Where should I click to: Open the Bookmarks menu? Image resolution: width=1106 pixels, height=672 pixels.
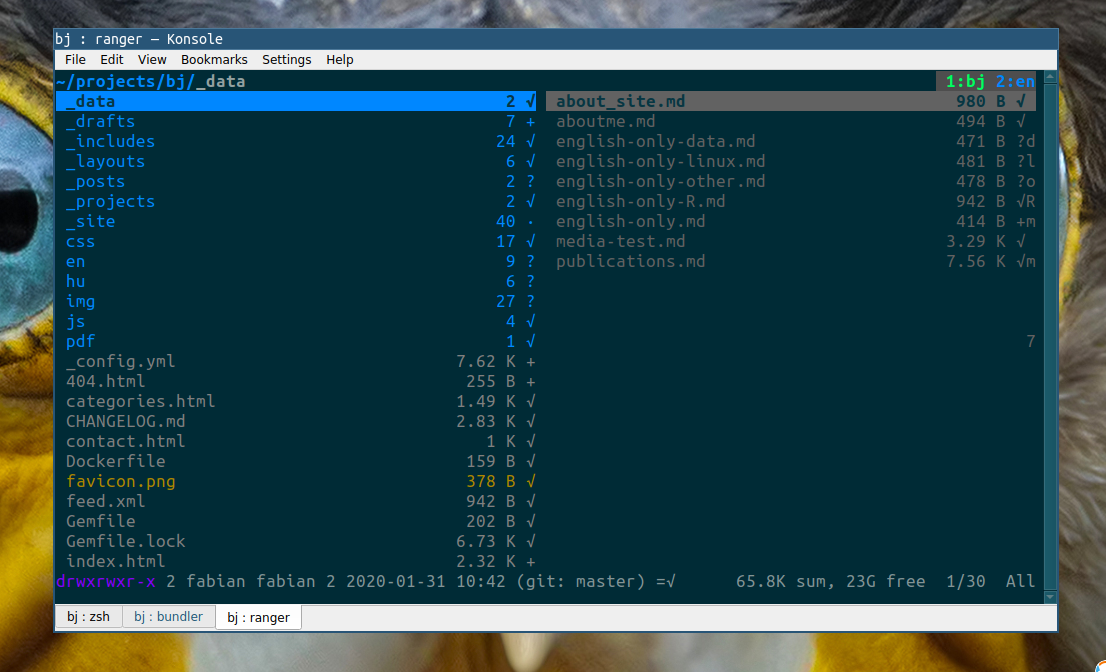pyautogui.click(x=214, y=59)
